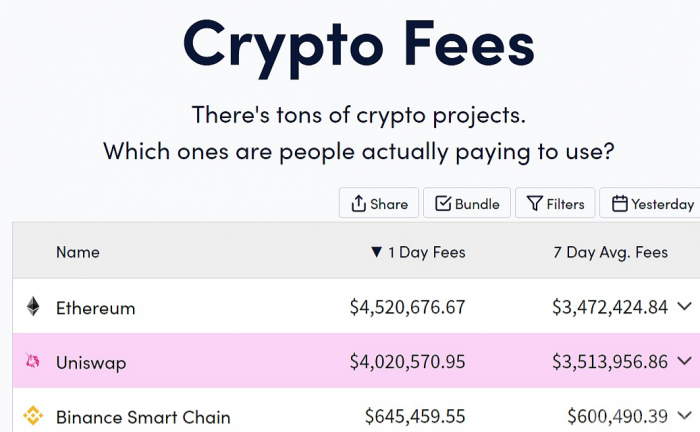The height and width of the screenshot is (432, 700).
Task: Click the Binance Smart Chain name
Action: point(143,416)
